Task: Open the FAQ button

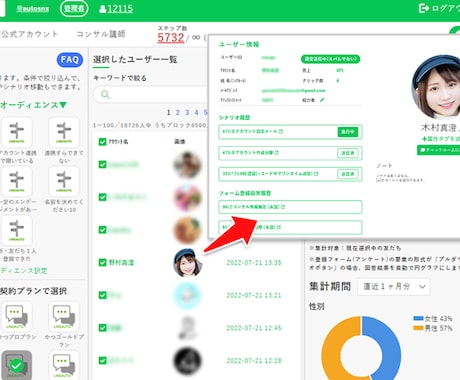Action: [70, 60]
